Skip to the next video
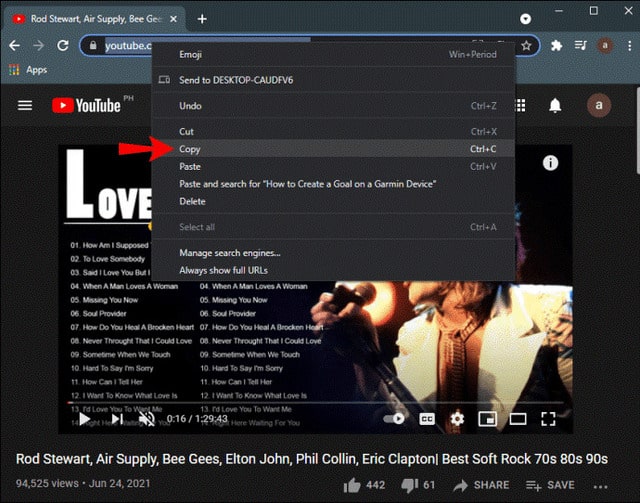This screenshot has width=640, height=503. [x=117, y=419]
